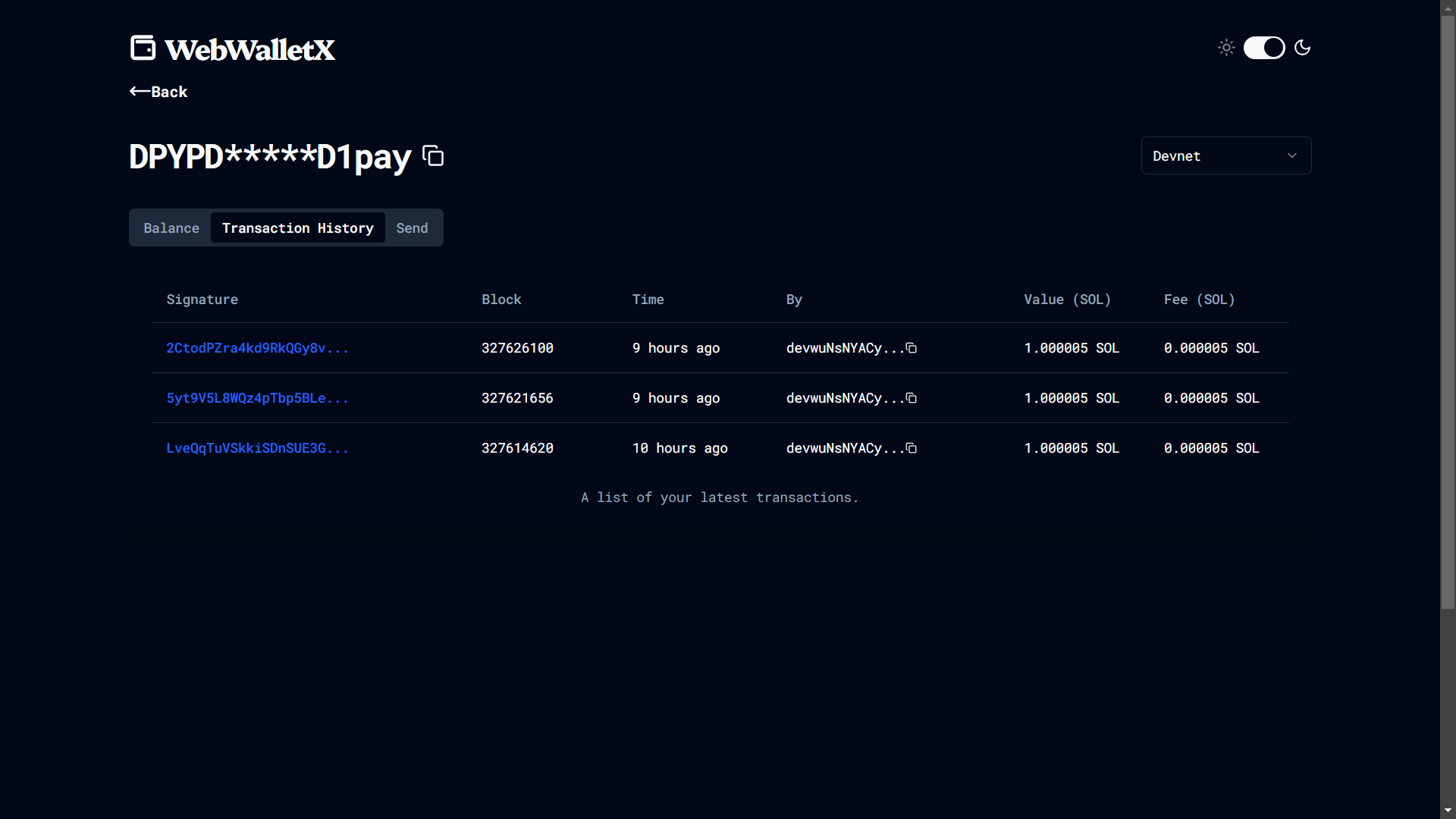This screenshot has width=1456, height=819.
Task: Click the Back text link
Action: [x=169, y=92]
